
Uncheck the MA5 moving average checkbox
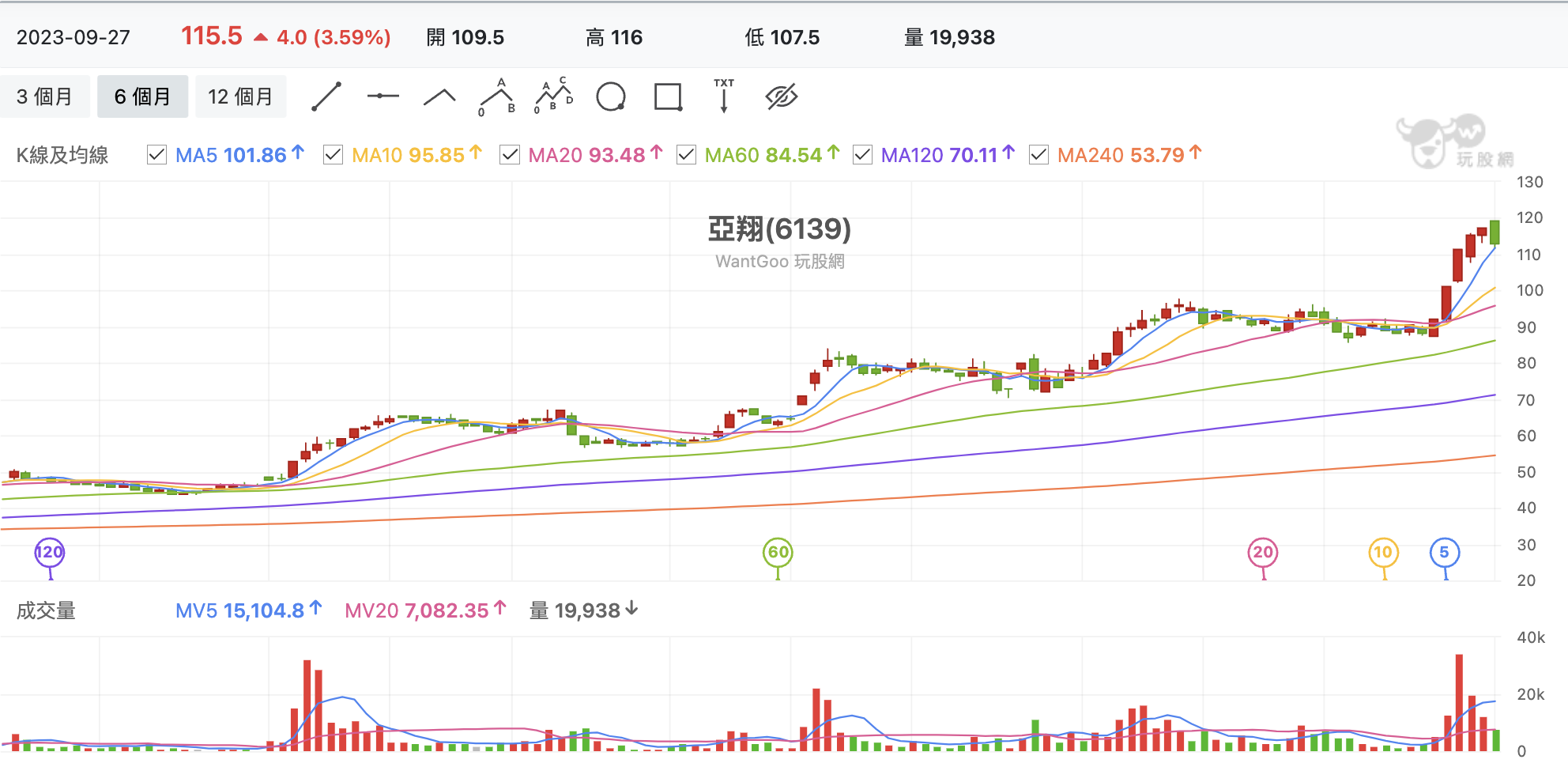pyautogui.click(x=157, y=155)
